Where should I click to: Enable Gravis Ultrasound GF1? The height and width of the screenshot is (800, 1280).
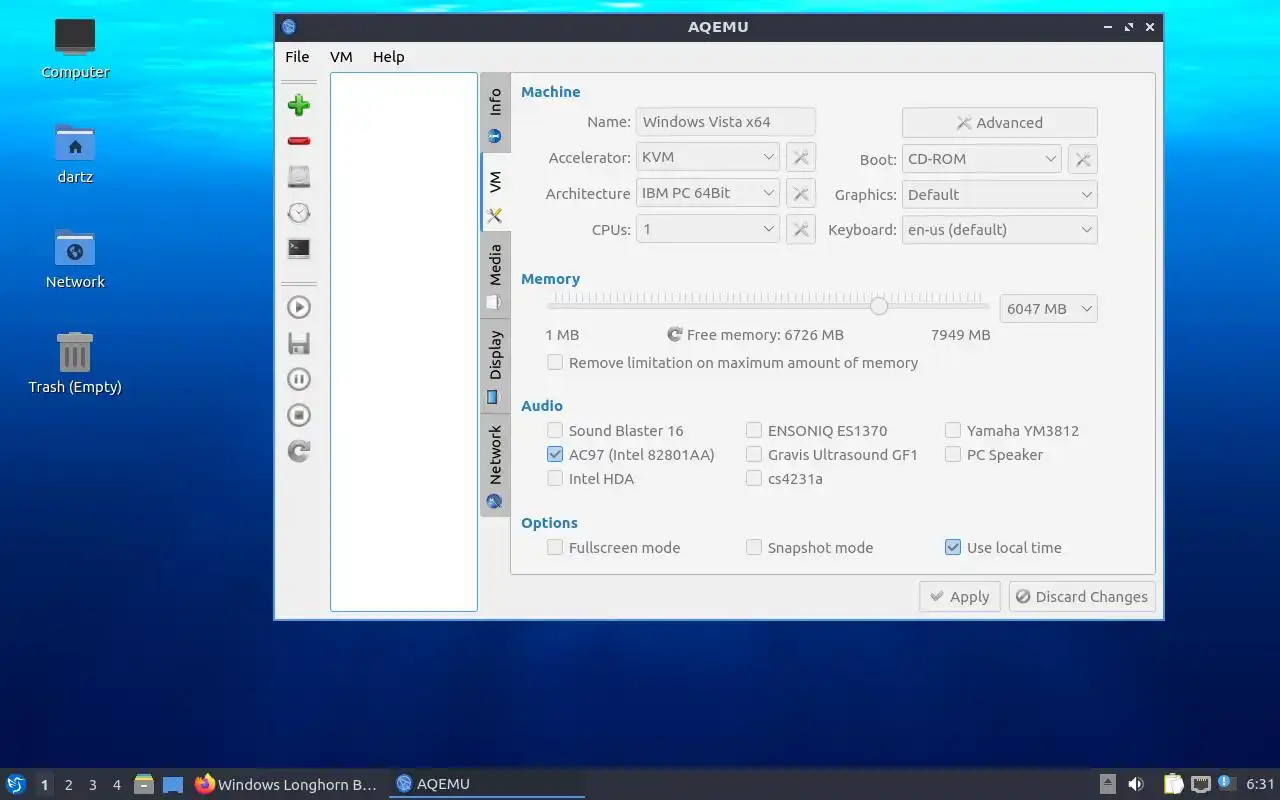click(832, 455)
